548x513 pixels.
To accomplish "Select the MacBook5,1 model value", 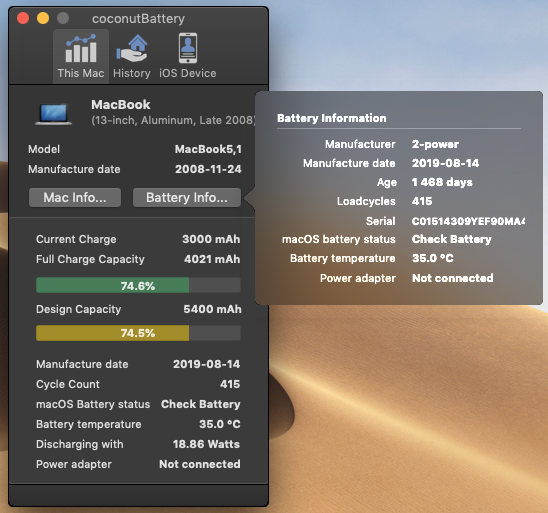I will tap(208, 149).
